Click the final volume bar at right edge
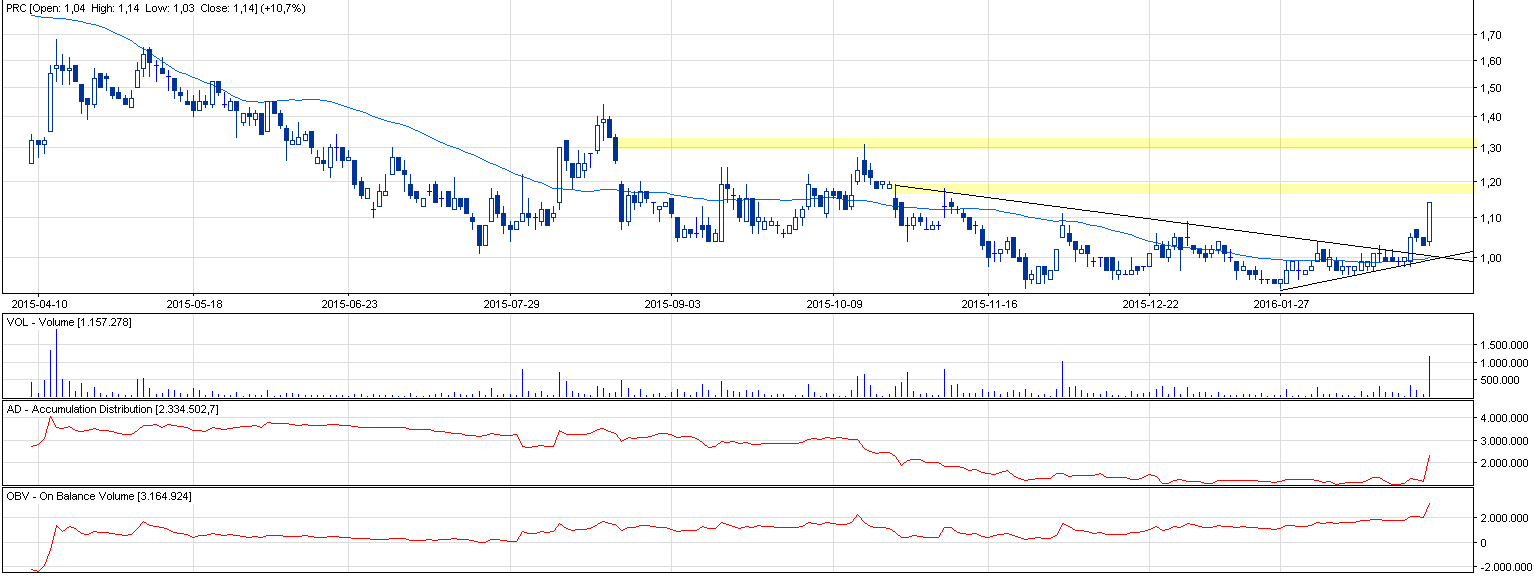This screenshot has width=1534, height=578. (x=1431, y=377)
